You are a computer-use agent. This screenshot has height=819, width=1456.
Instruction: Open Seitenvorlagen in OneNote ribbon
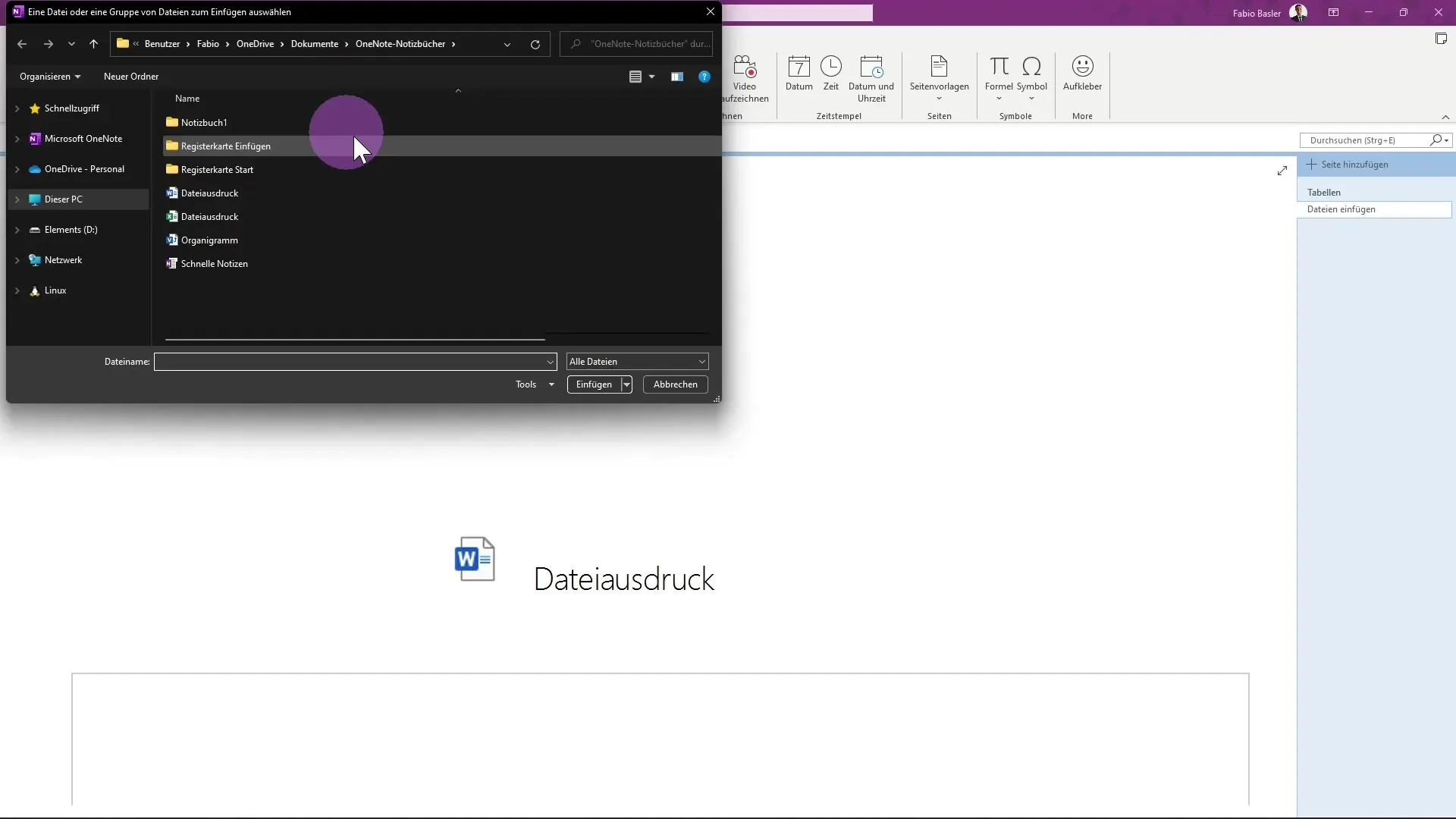(940, 79)
